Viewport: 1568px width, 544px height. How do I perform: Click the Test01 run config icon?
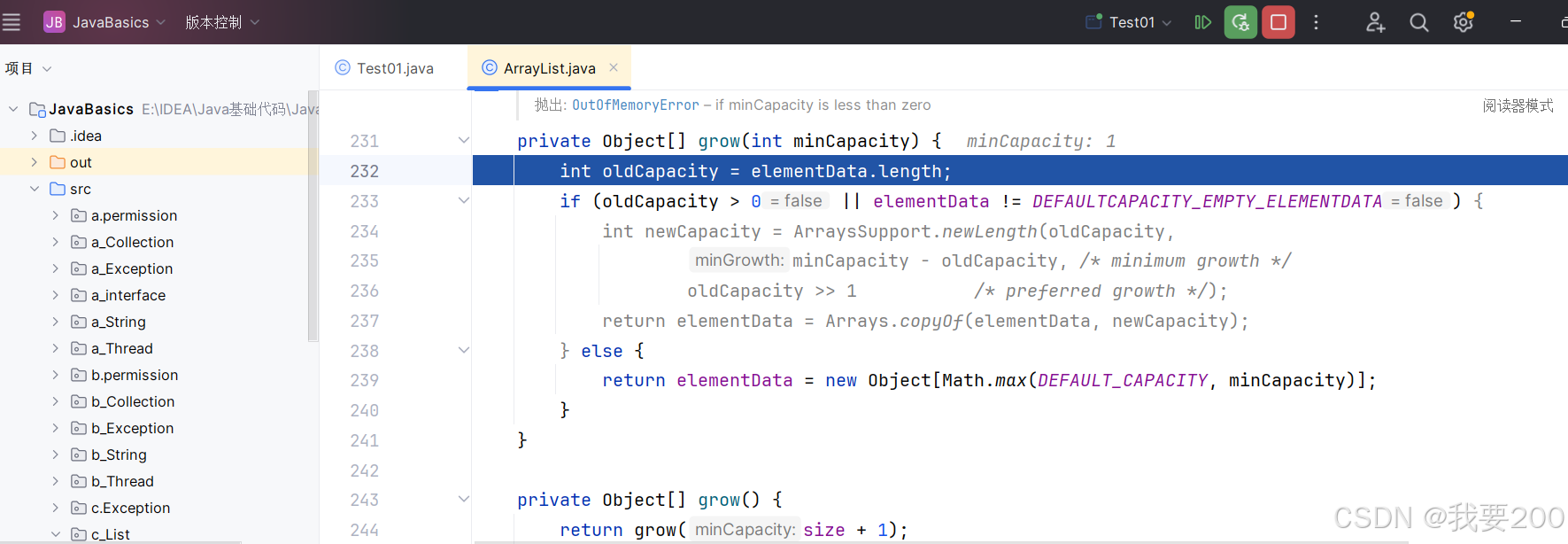point(1094,21)
